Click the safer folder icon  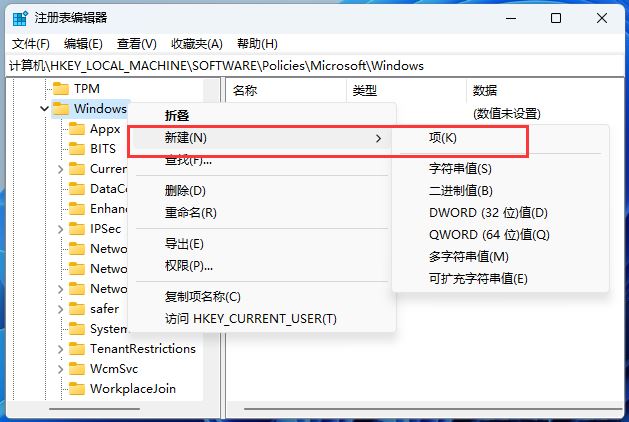click(76, 309)
